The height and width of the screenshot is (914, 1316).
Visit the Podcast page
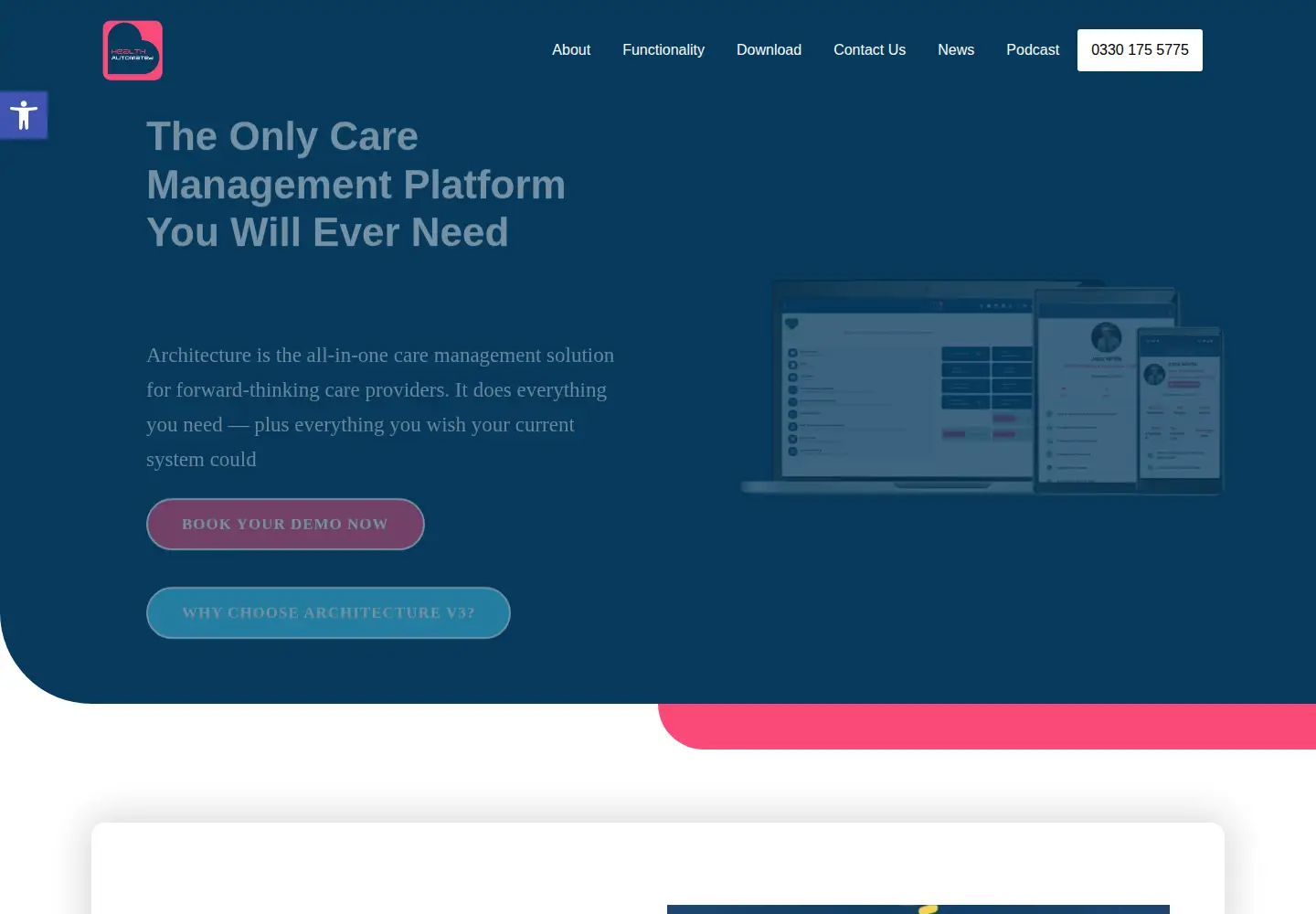coord(1033,50)
